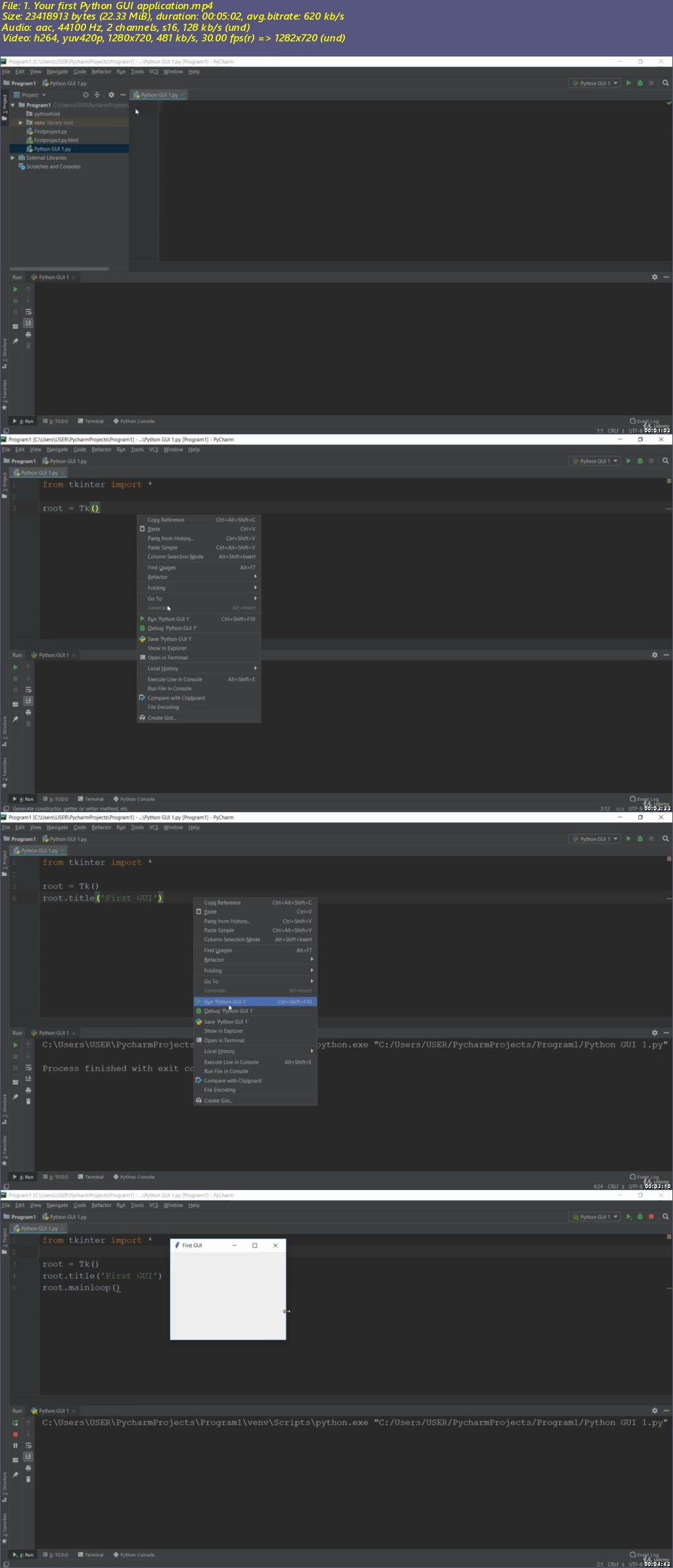The image size is (673, 1568).
Task: Choose Debug 'Python GUI 1' in the 00:02:22 context menu
Action: (x=199, y=628)
